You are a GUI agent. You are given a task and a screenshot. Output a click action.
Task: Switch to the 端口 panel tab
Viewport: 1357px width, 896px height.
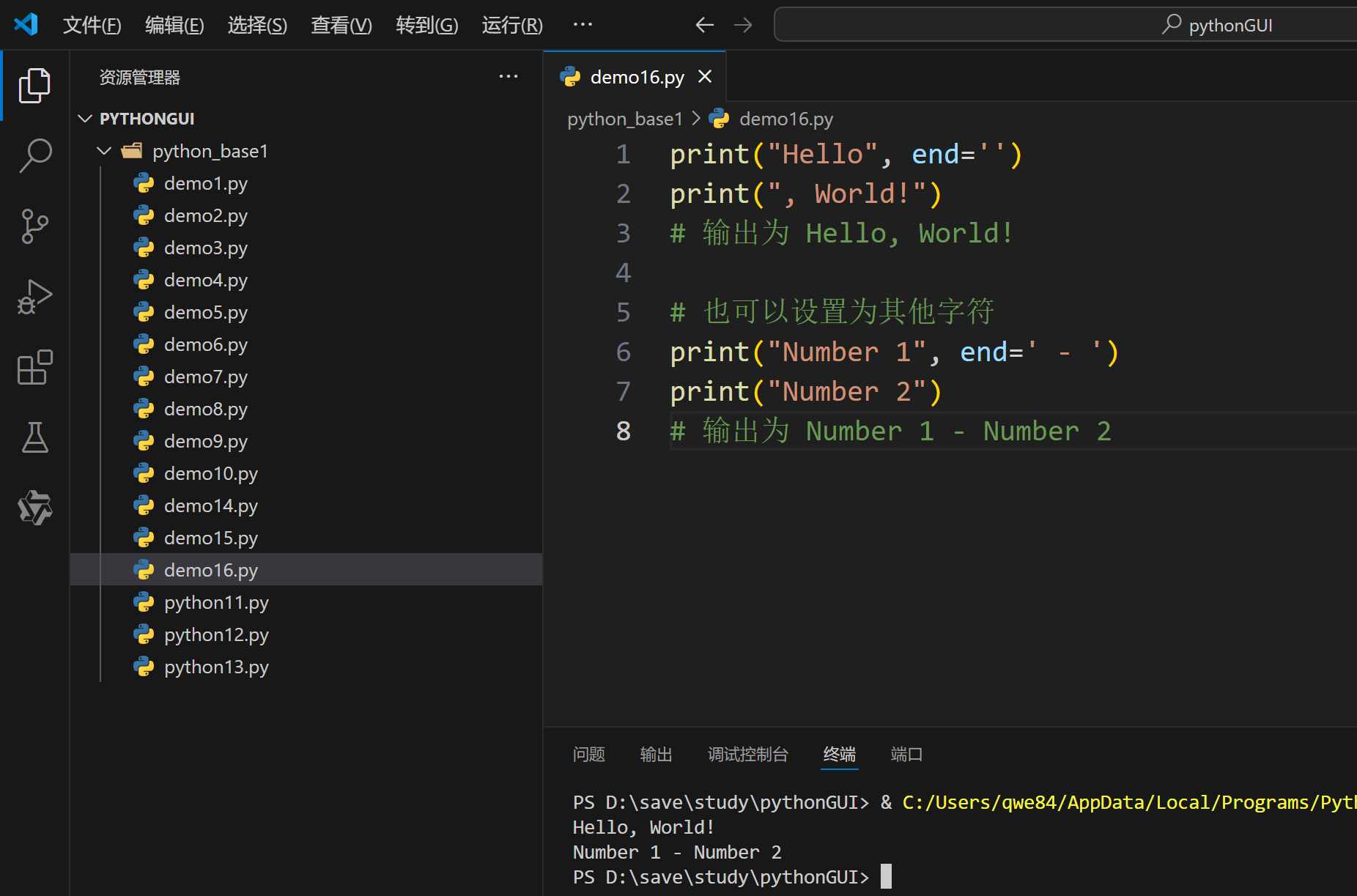906,755
